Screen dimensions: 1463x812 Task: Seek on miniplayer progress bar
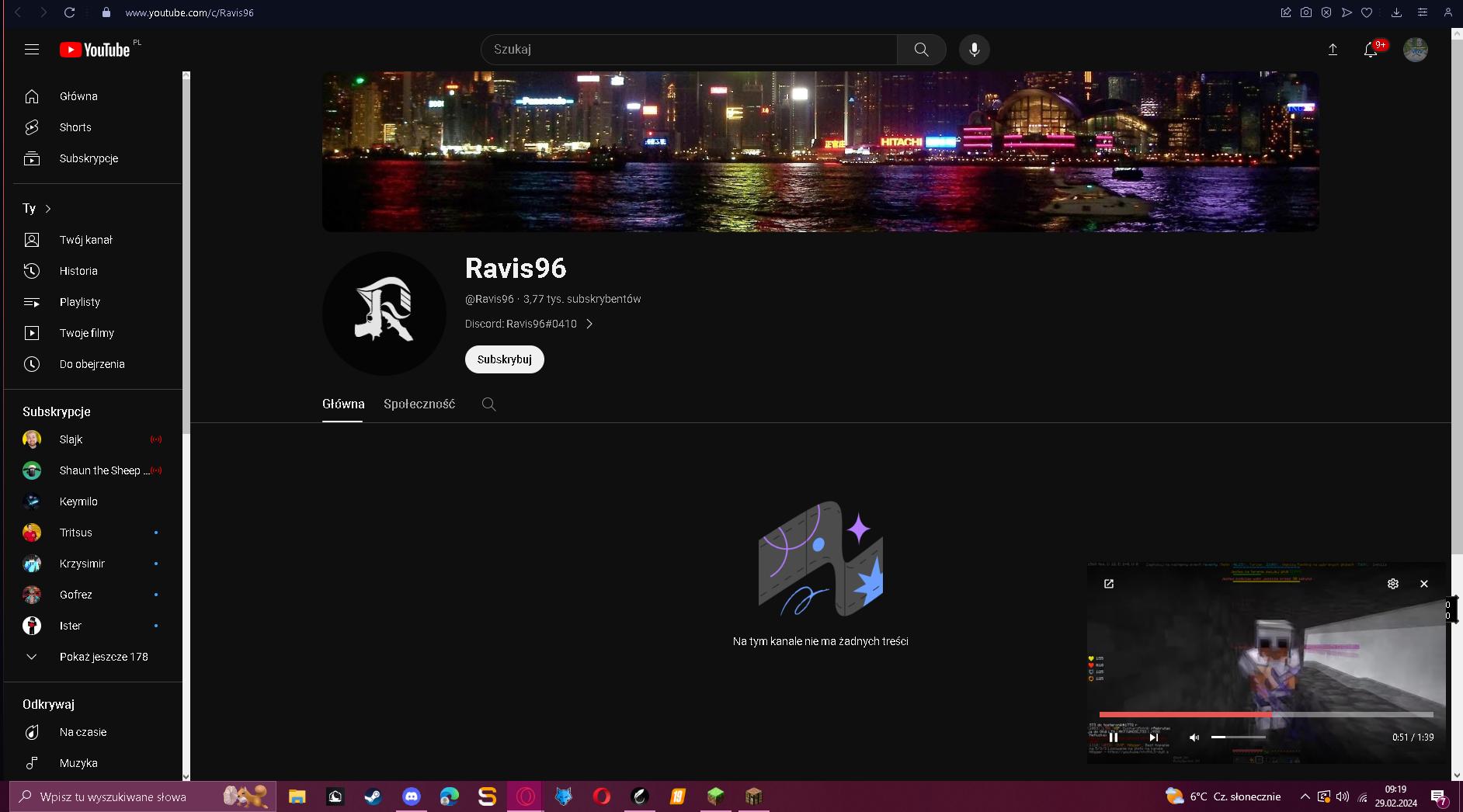(x=1266, y=714)
